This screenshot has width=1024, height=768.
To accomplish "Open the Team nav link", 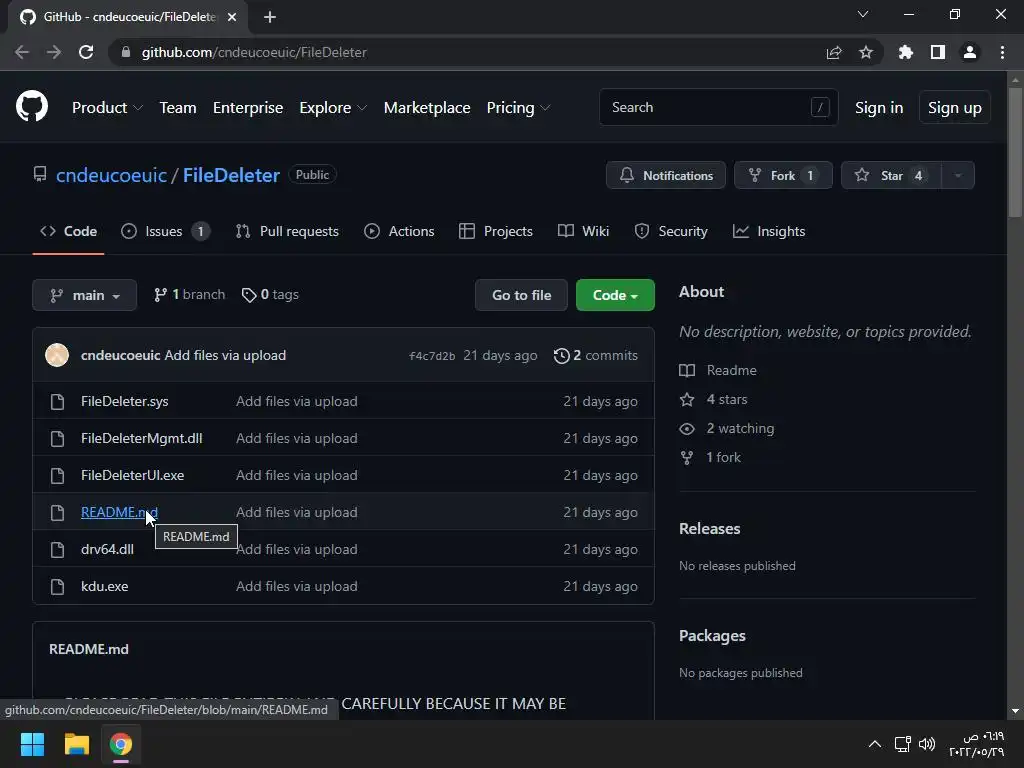I will [x=178, y=108].
